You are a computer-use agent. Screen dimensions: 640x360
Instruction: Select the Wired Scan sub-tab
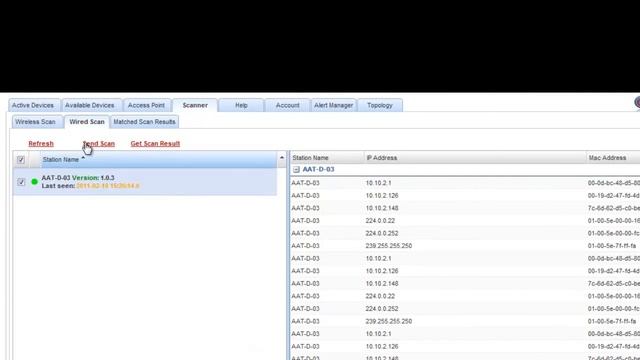pyautogui.click(x=87, y=122)
